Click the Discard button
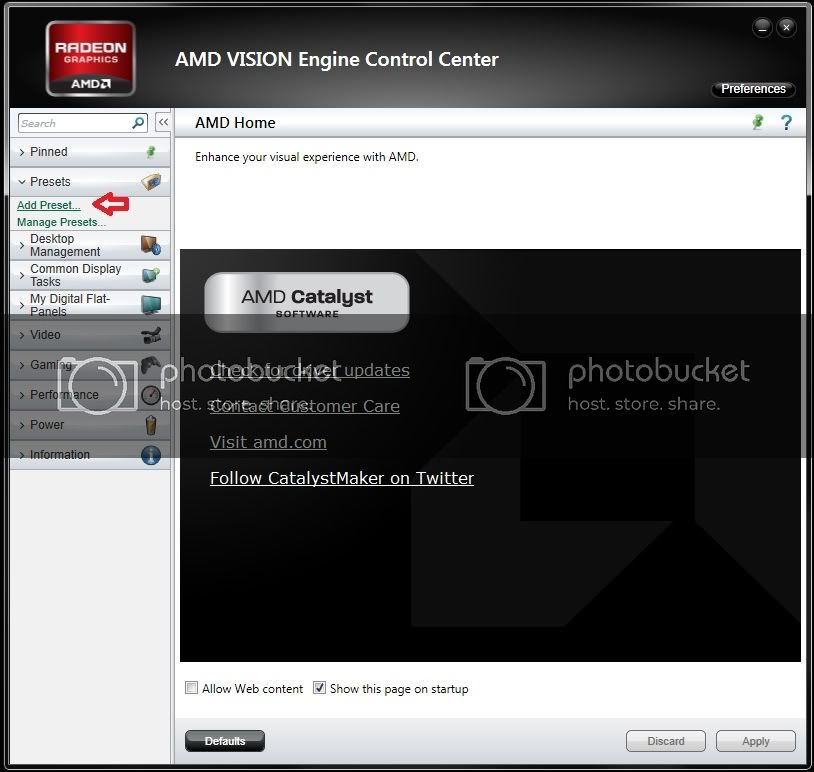Screen dimensions: 814x772 coord(666,741)
